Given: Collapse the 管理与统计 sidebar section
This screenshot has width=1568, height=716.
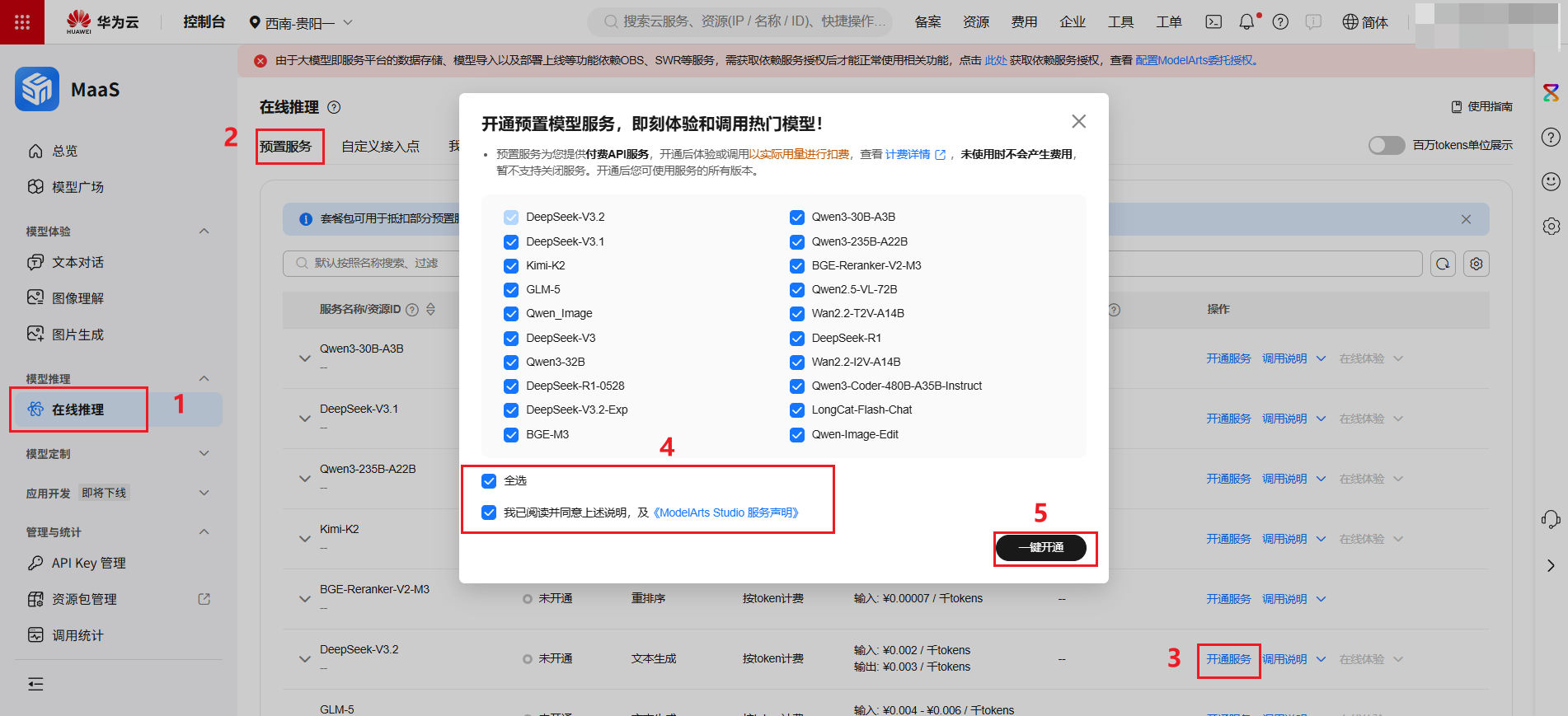Looking at the screenshot, I should point(204,531).
